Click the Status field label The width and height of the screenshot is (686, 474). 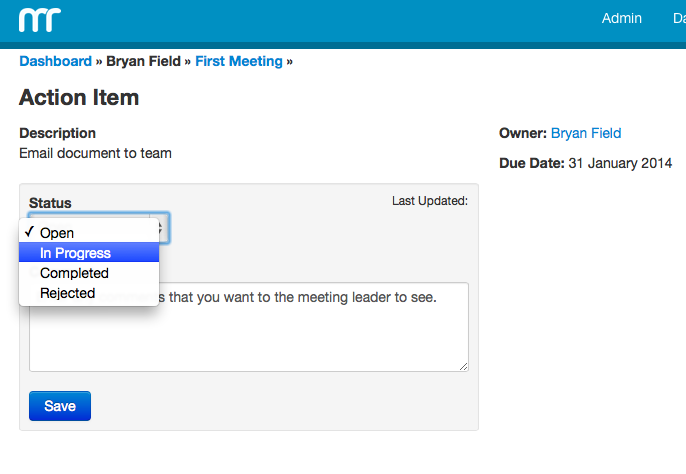coord(50,203)
